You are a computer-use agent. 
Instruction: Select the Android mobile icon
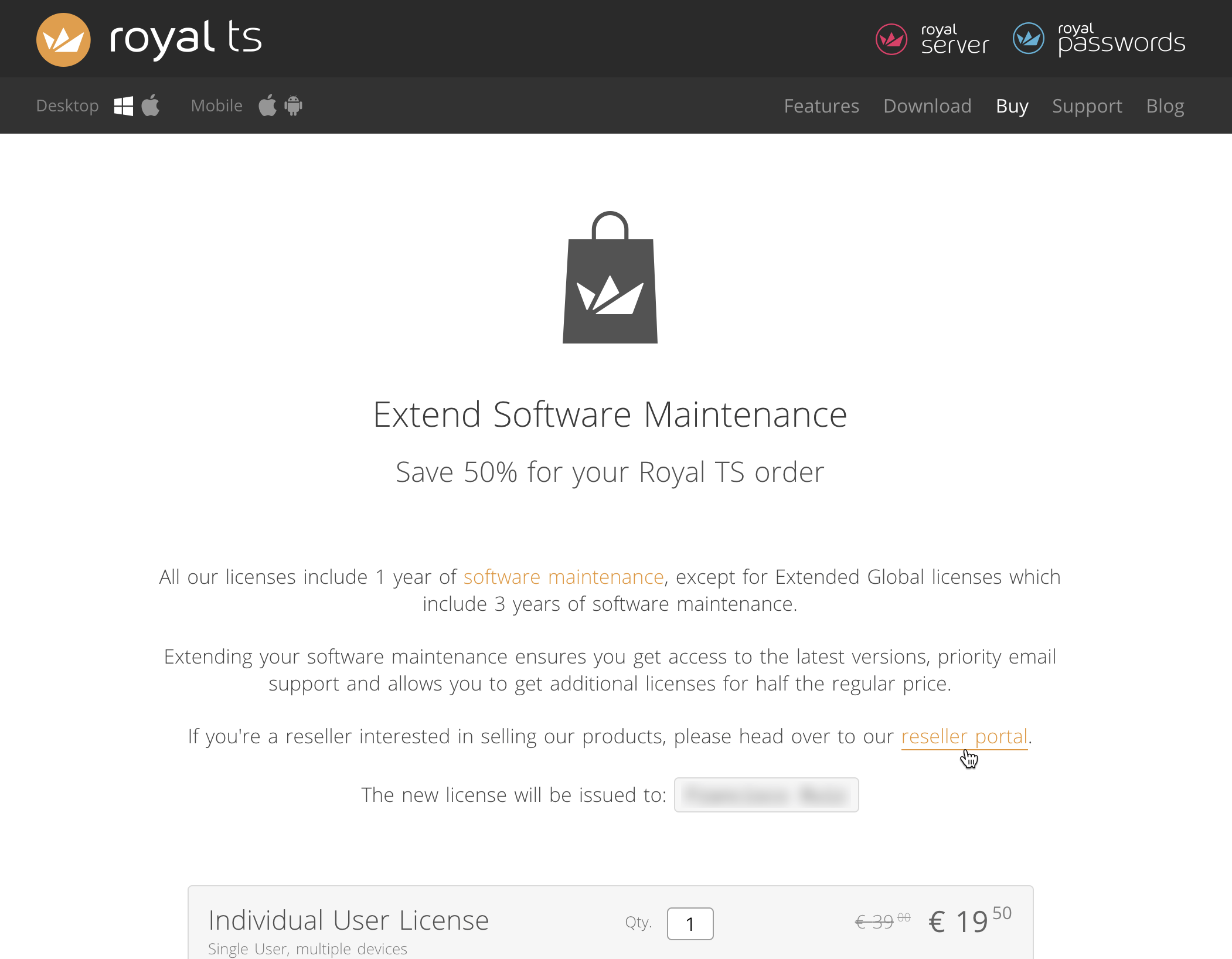pyautogui.click(x=293, y=106)
